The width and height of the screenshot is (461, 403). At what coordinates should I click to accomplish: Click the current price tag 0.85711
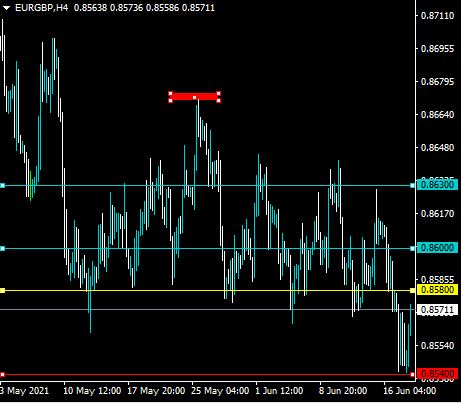(x=437, y=310)
